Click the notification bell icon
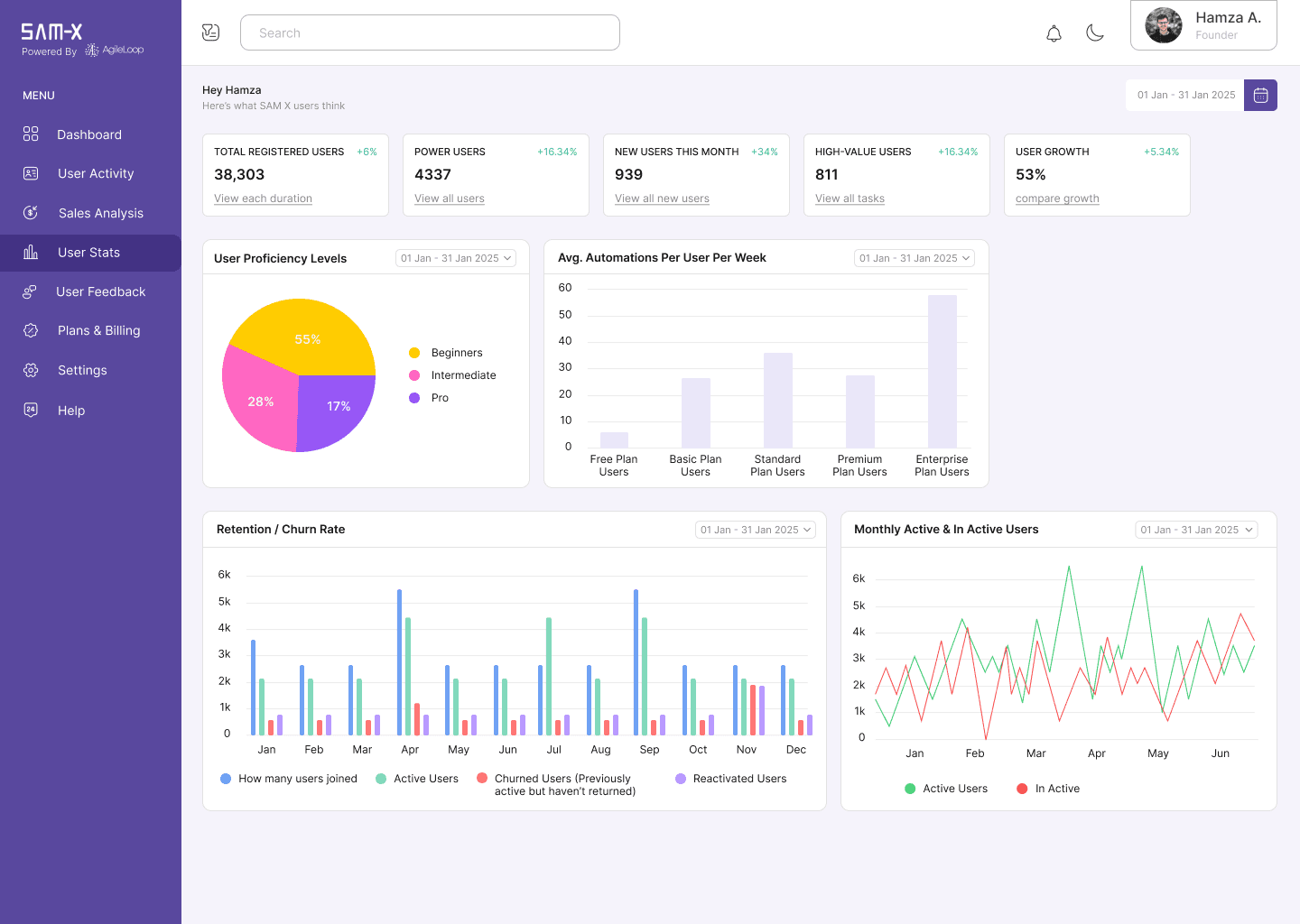The width and height of the screenshot is (1300, 924). pos(1054,33)
